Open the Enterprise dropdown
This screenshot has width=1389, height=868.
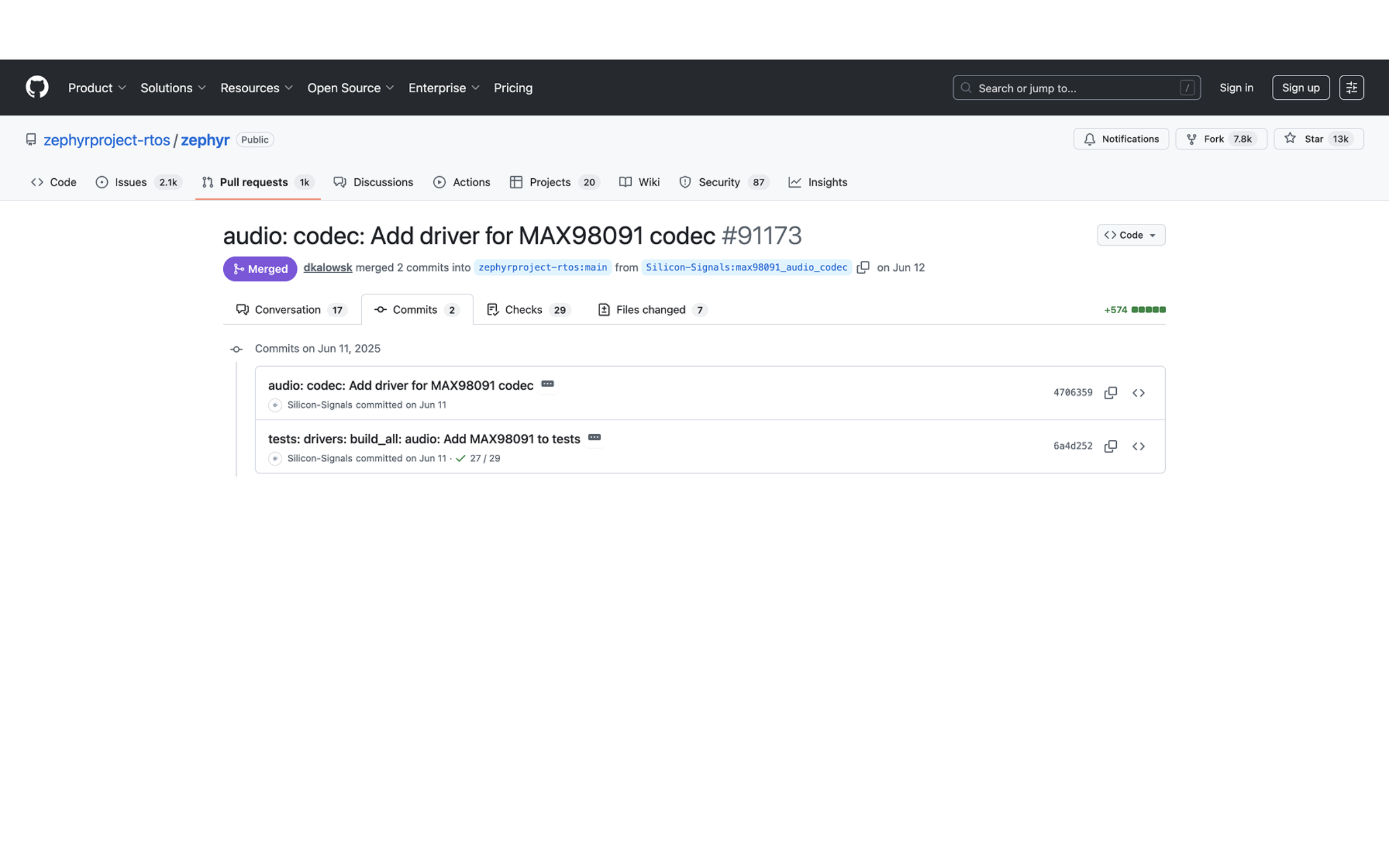[444, 88]
